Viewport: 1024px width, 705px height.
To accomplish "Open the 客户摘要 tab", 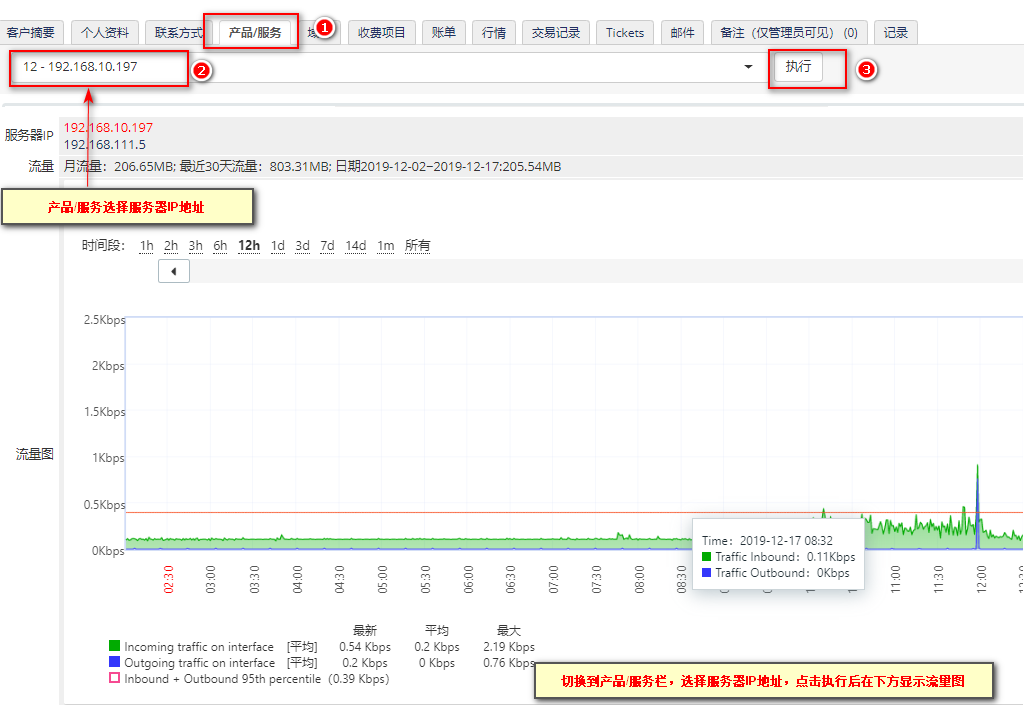I will [31, 33].
